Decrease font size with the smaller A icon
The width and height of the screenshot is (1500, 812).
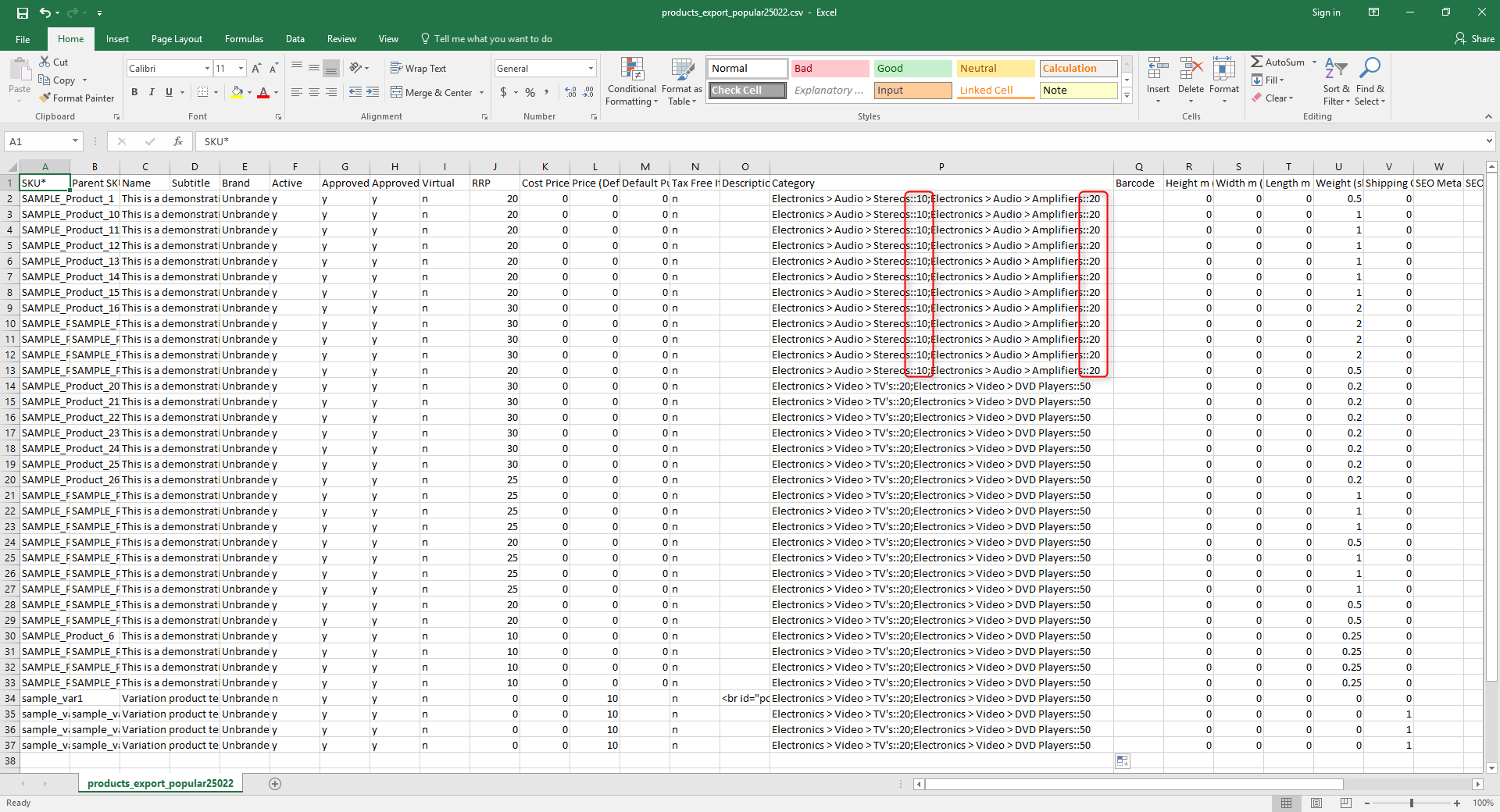tap(273, 69)
